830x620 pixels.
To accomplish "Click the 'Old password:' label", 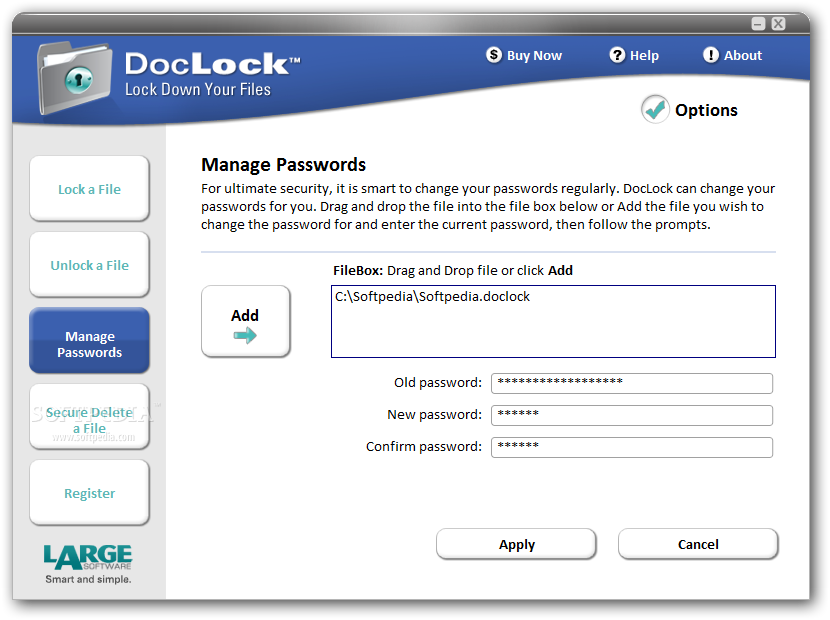I will 438,383.
